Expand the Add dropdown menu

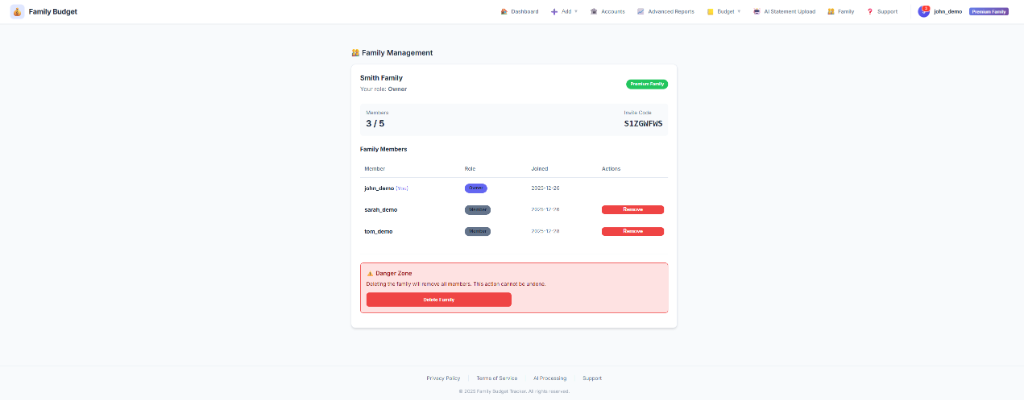(565, 12)
